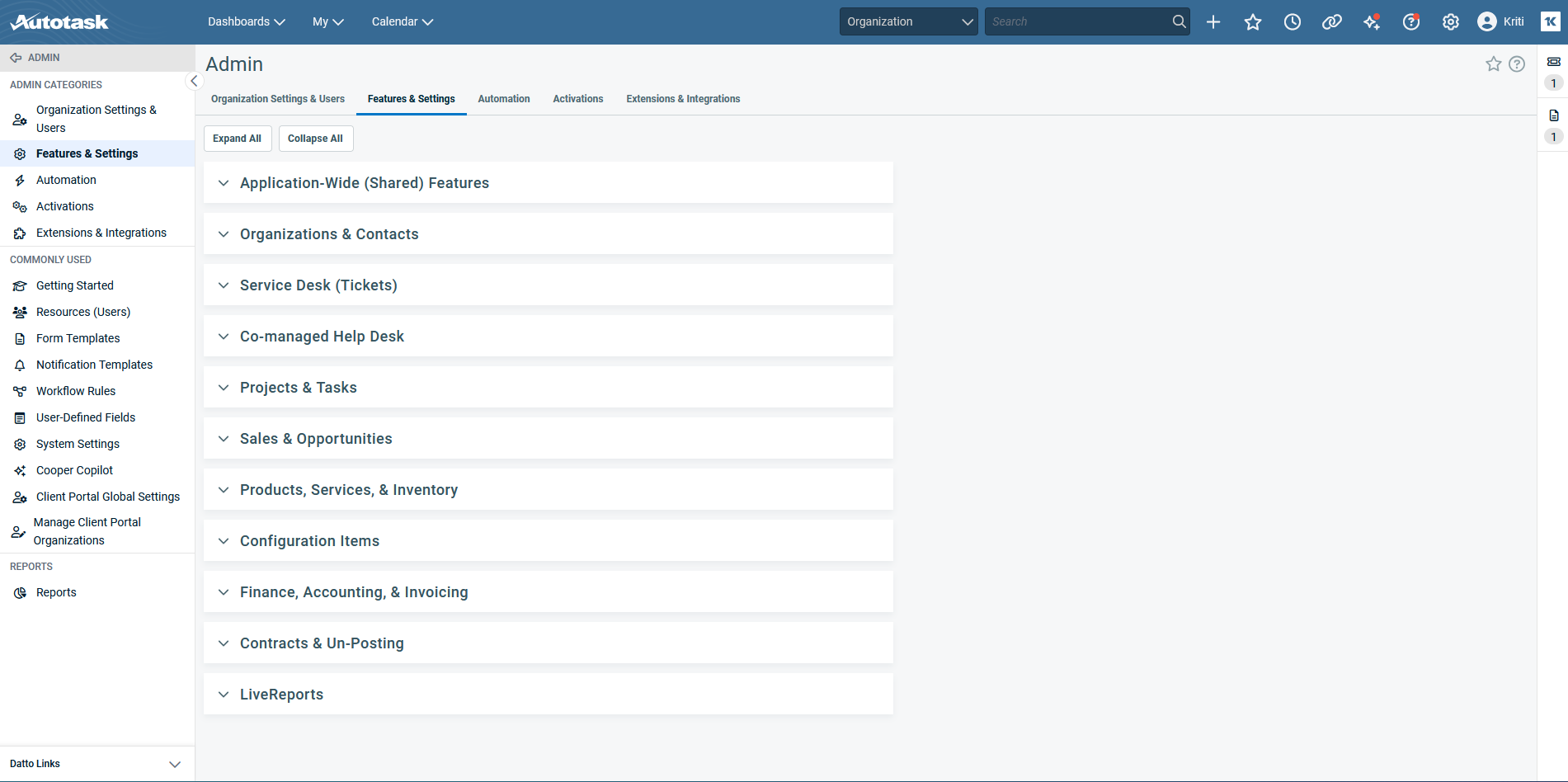1568x782 pixels.
Task: Click the Collapse All button
Action: point(316,139)
